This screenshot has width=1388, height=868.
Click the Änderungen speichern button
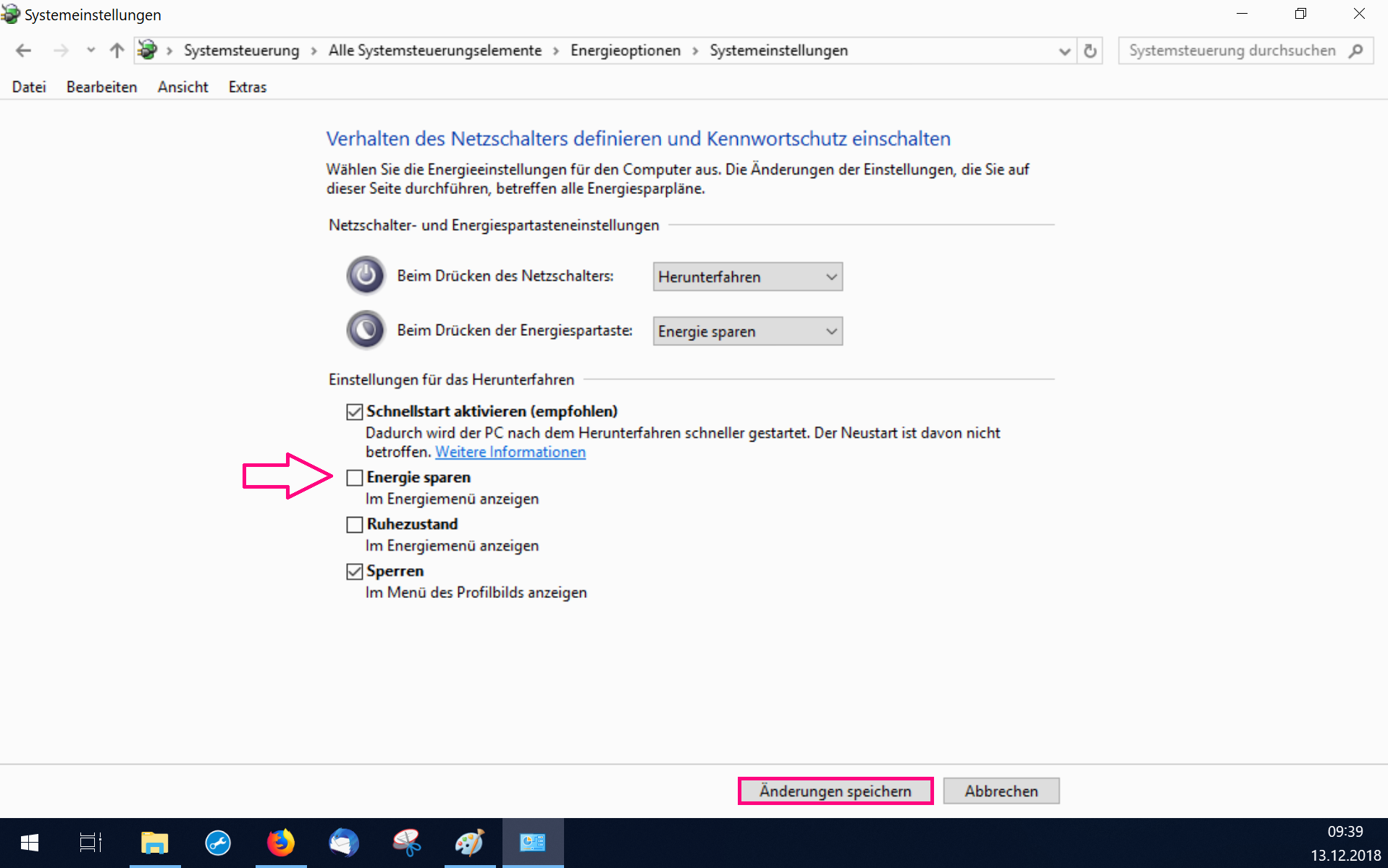835,791
